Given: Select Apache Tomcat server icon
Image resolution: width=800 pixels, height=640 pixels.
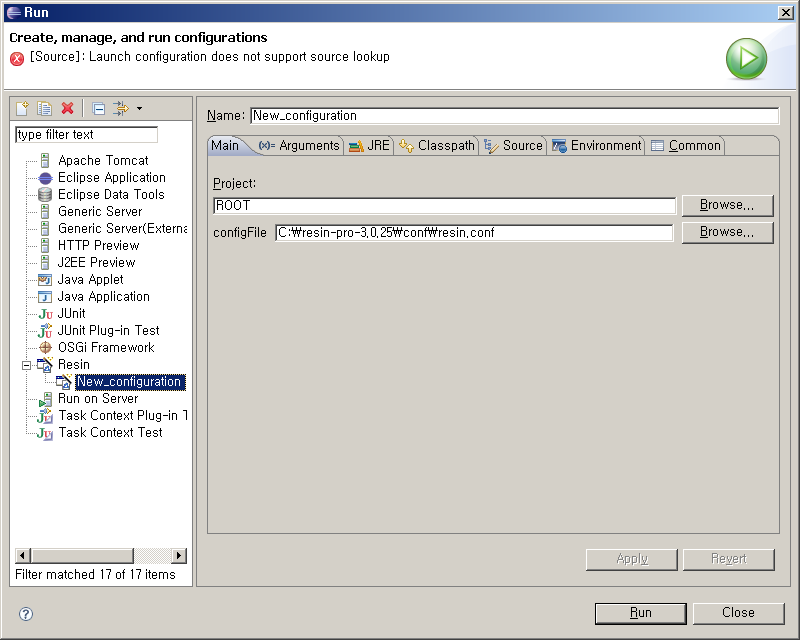Looking at the screenshot, I should (45, 160).
